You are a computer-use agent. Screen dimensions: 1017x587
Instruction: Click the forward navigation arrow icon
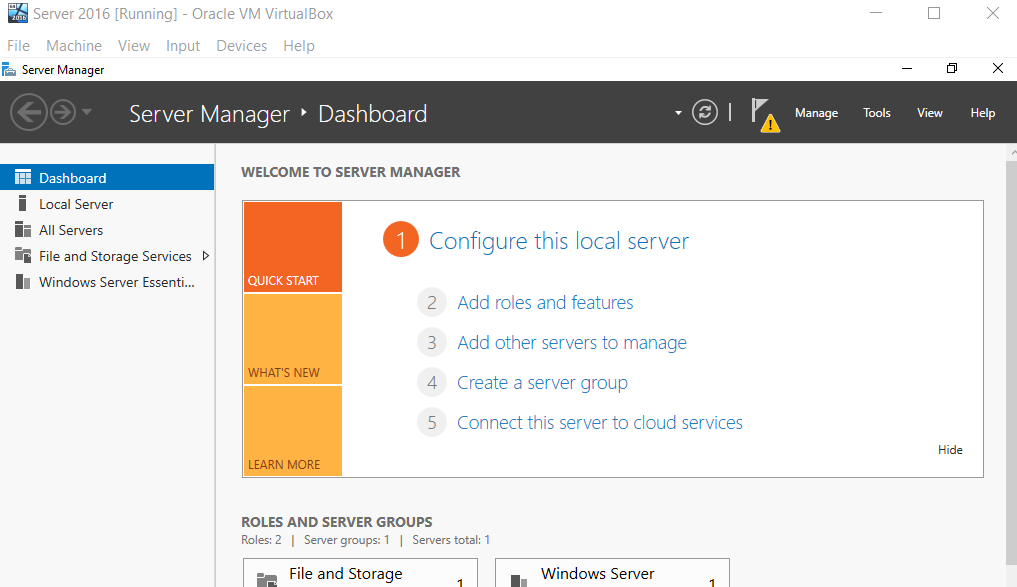point(63,112)
